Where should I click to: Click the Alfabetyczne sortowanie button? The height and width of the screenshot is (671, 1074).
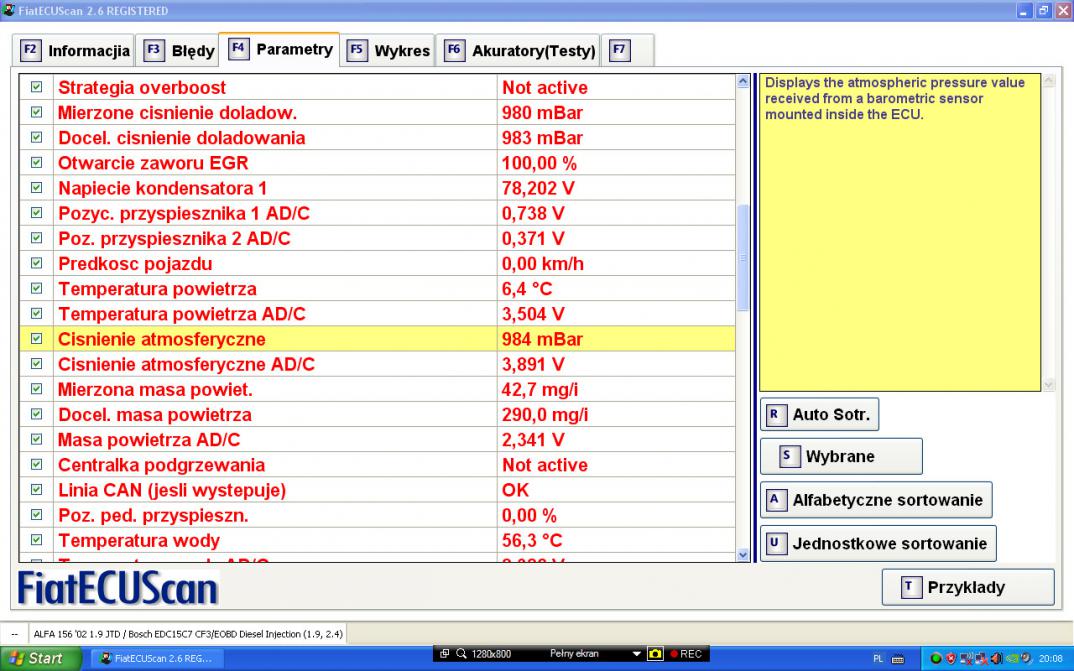pyautogui.click(x=876, y=499)
